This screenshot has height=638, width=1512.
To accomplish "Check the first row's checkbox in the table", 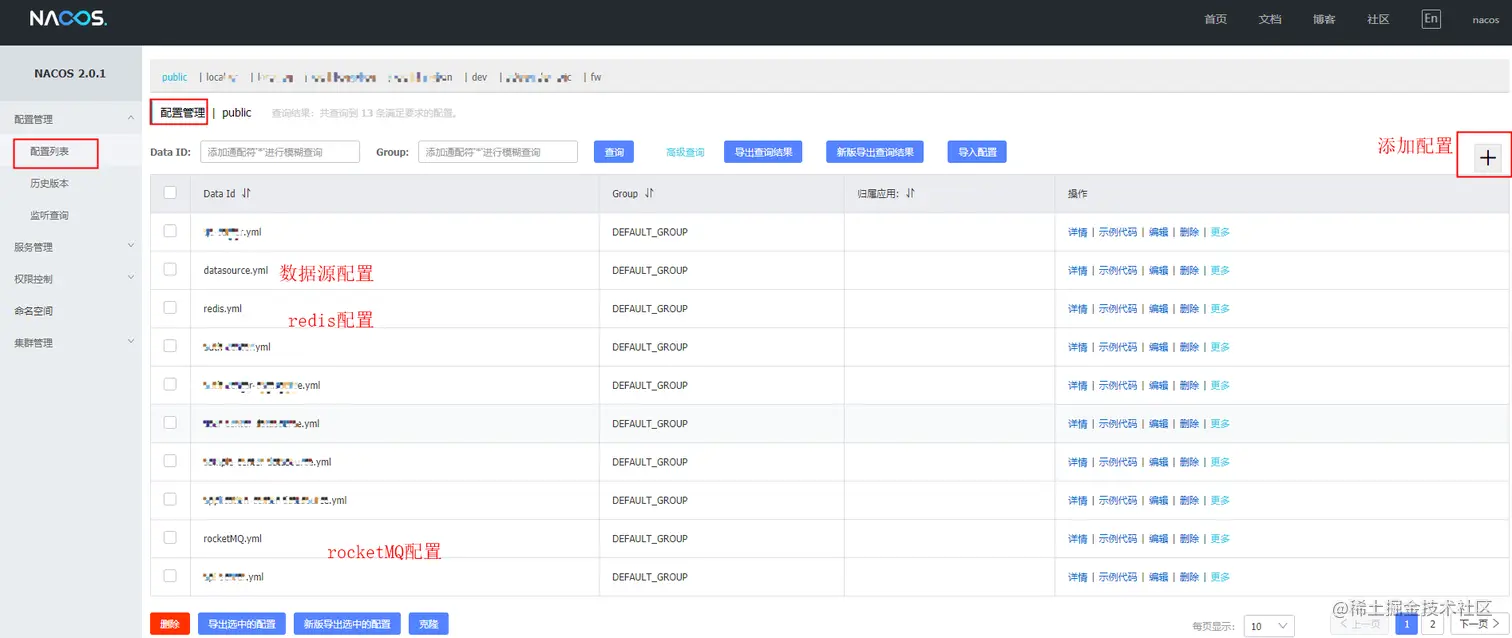I will [170, 231].
